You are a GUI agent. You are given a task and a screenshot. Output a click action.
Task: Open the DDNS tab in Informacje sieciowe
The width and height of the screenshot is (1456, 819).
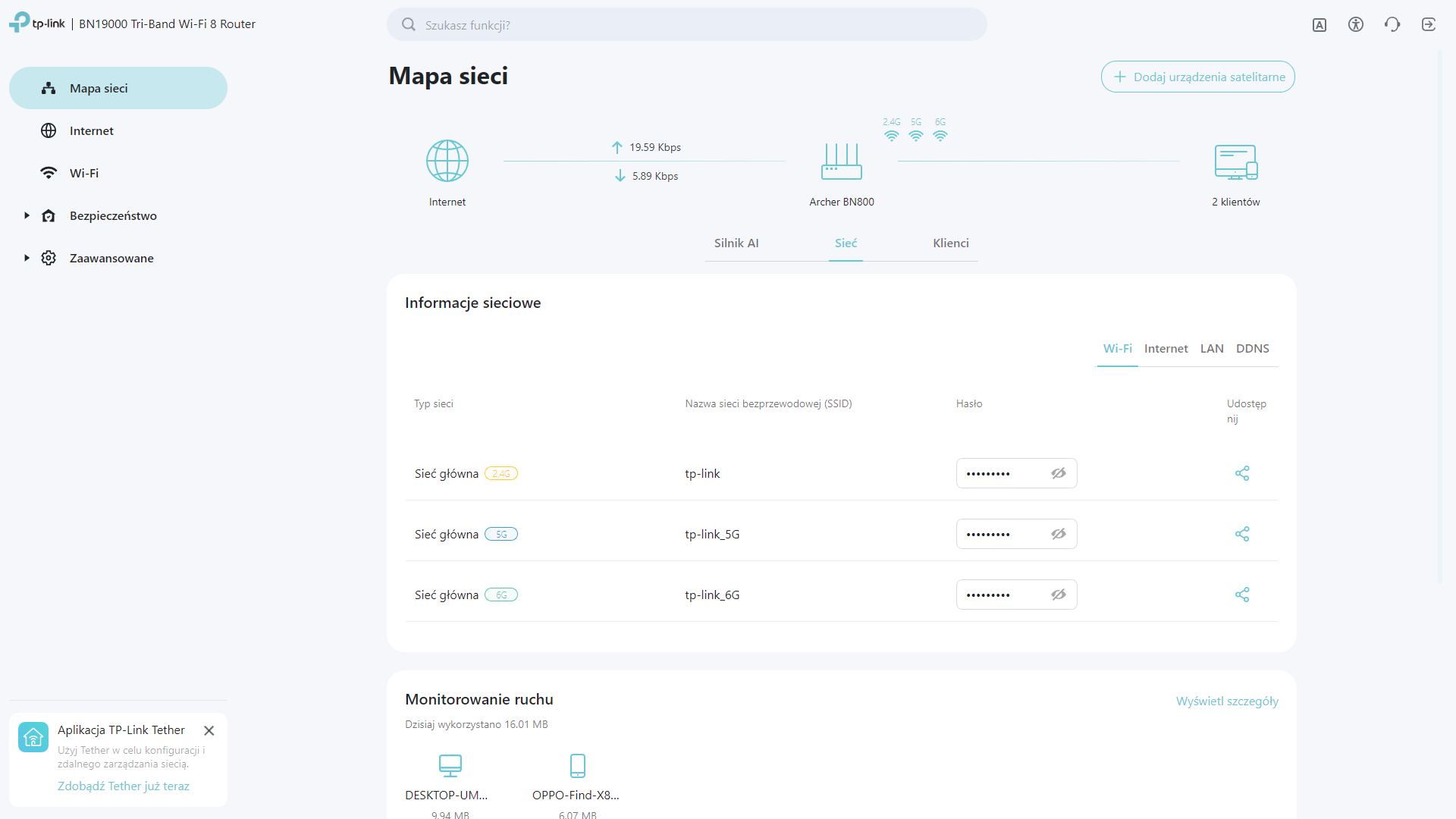[1252, 349]
